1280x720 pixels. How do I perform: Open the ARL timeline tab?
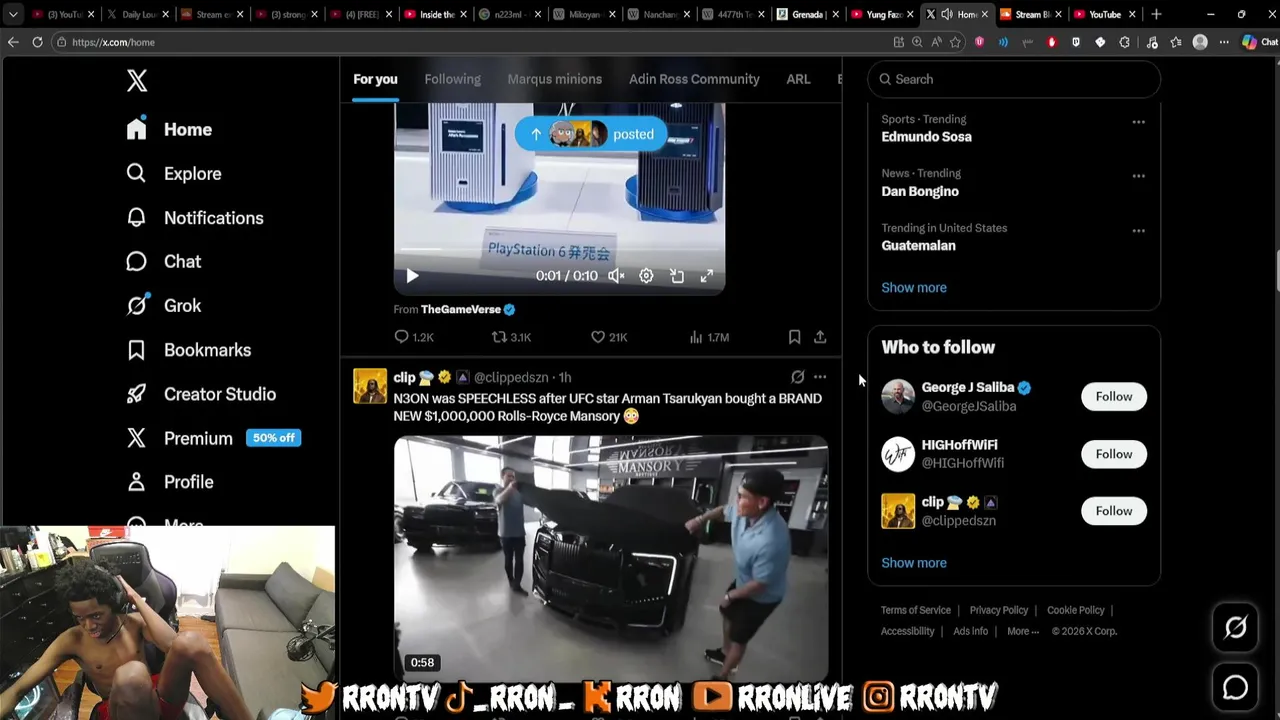(798, 79)
